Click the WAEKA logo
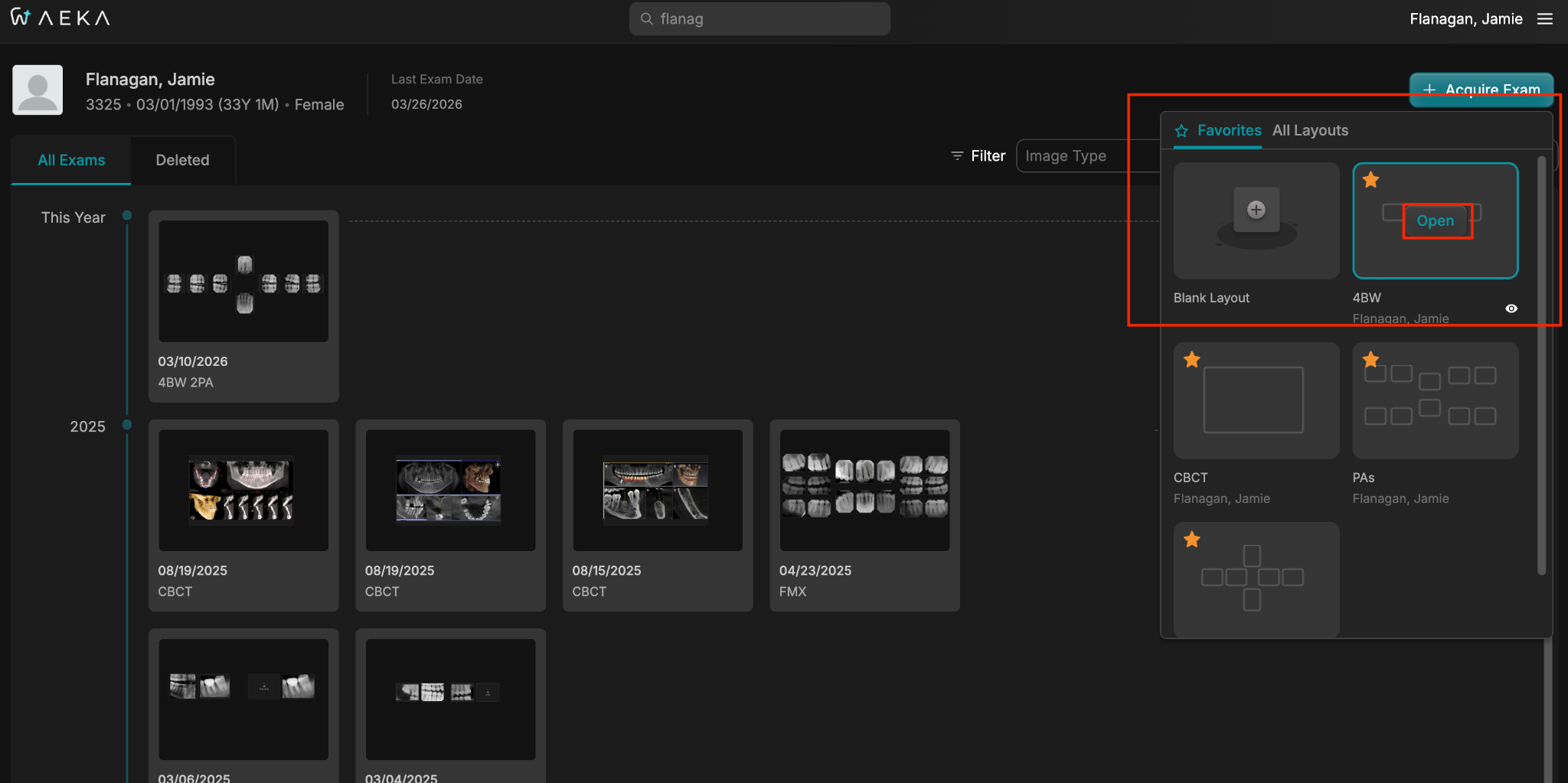The image size is (1568, 783). [x=60, y=18]
